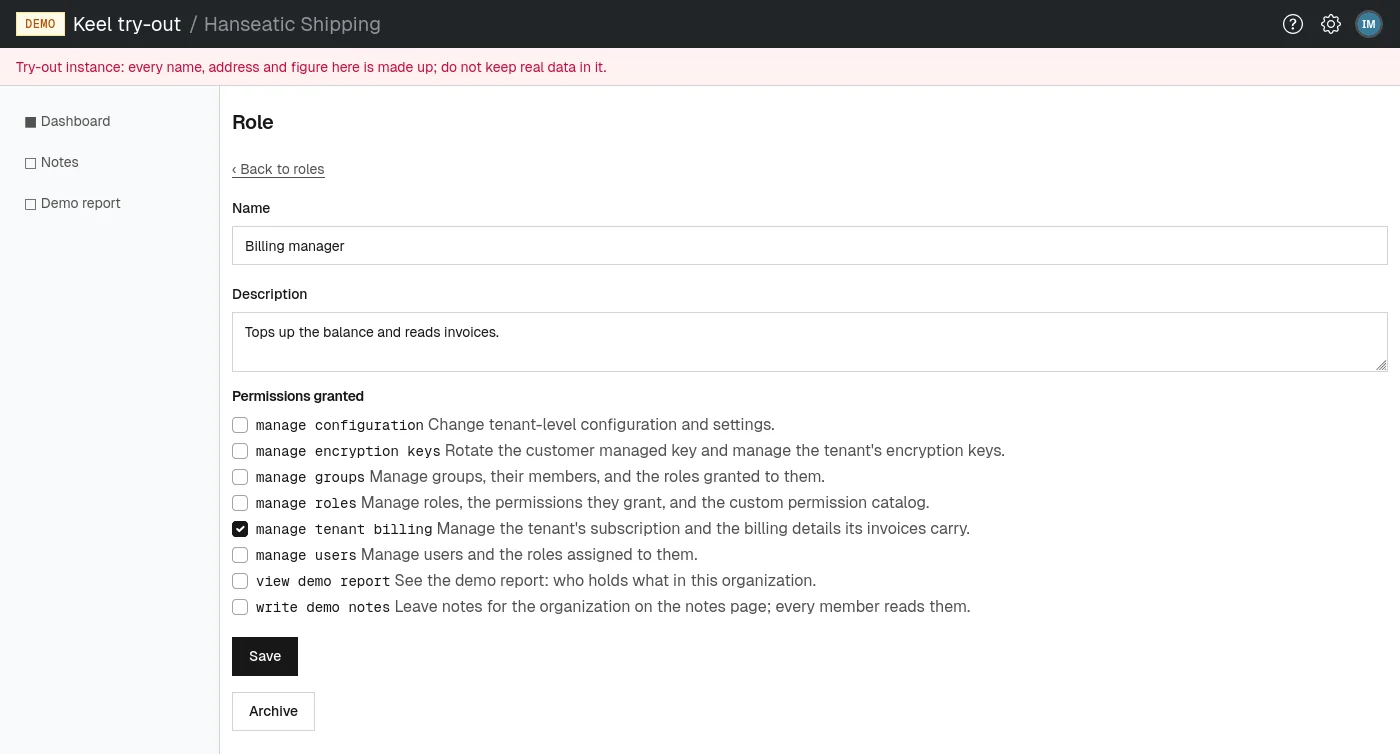Click the Keel try-out title

click(x=127, y=24)
